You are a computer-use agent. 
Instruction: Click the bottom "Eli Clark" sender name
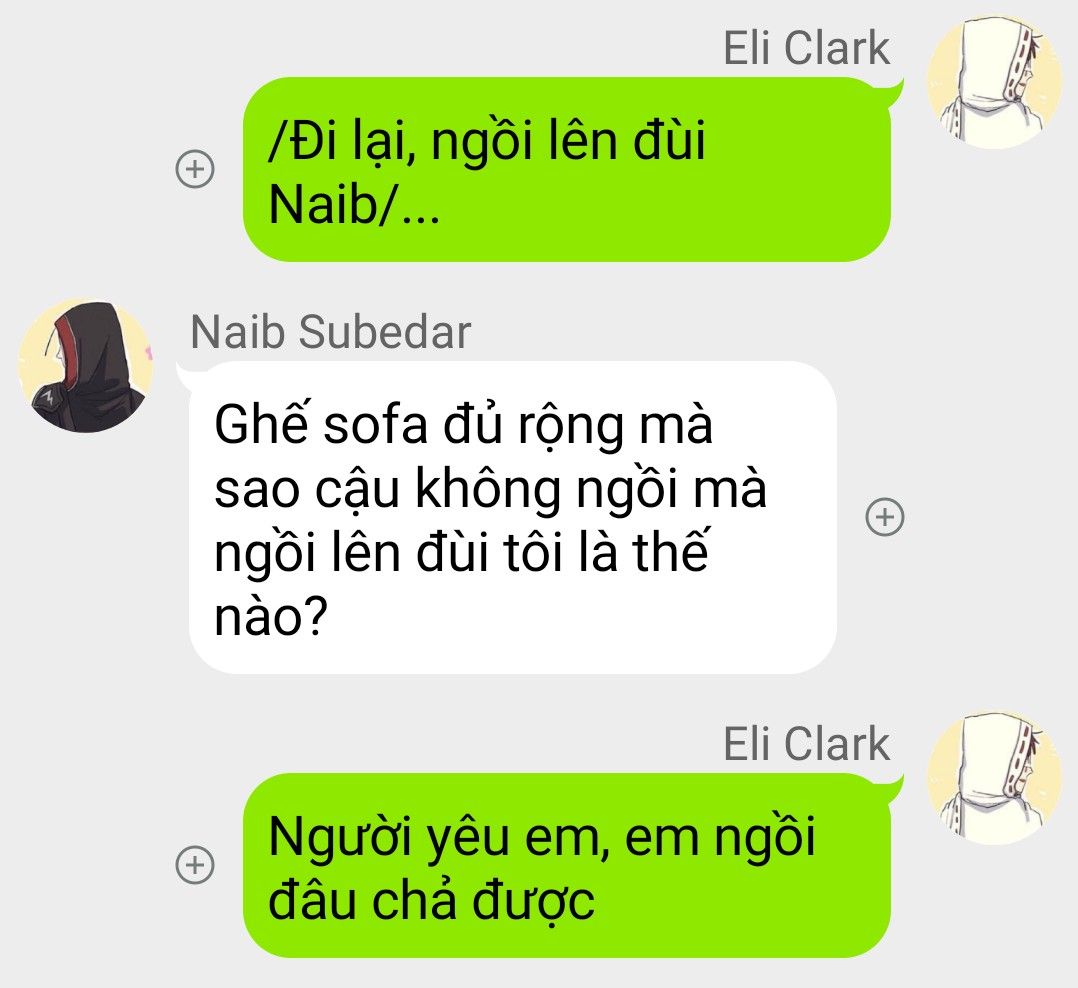(x=806, y=745)
